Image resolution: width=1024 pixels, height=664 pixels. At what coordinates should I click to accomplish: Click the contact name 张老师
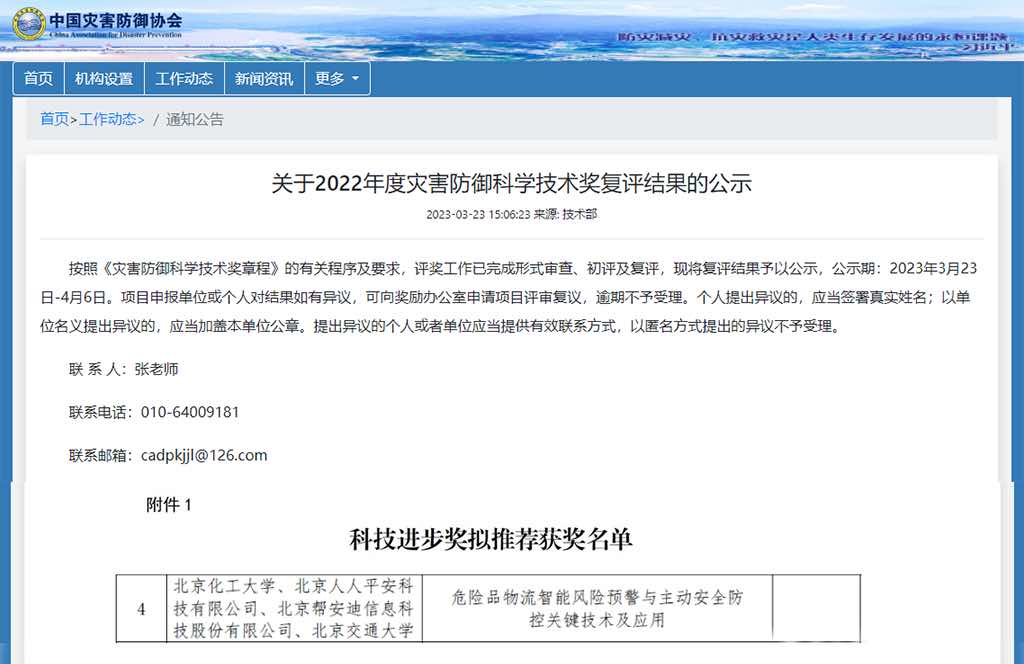[156, 369]
